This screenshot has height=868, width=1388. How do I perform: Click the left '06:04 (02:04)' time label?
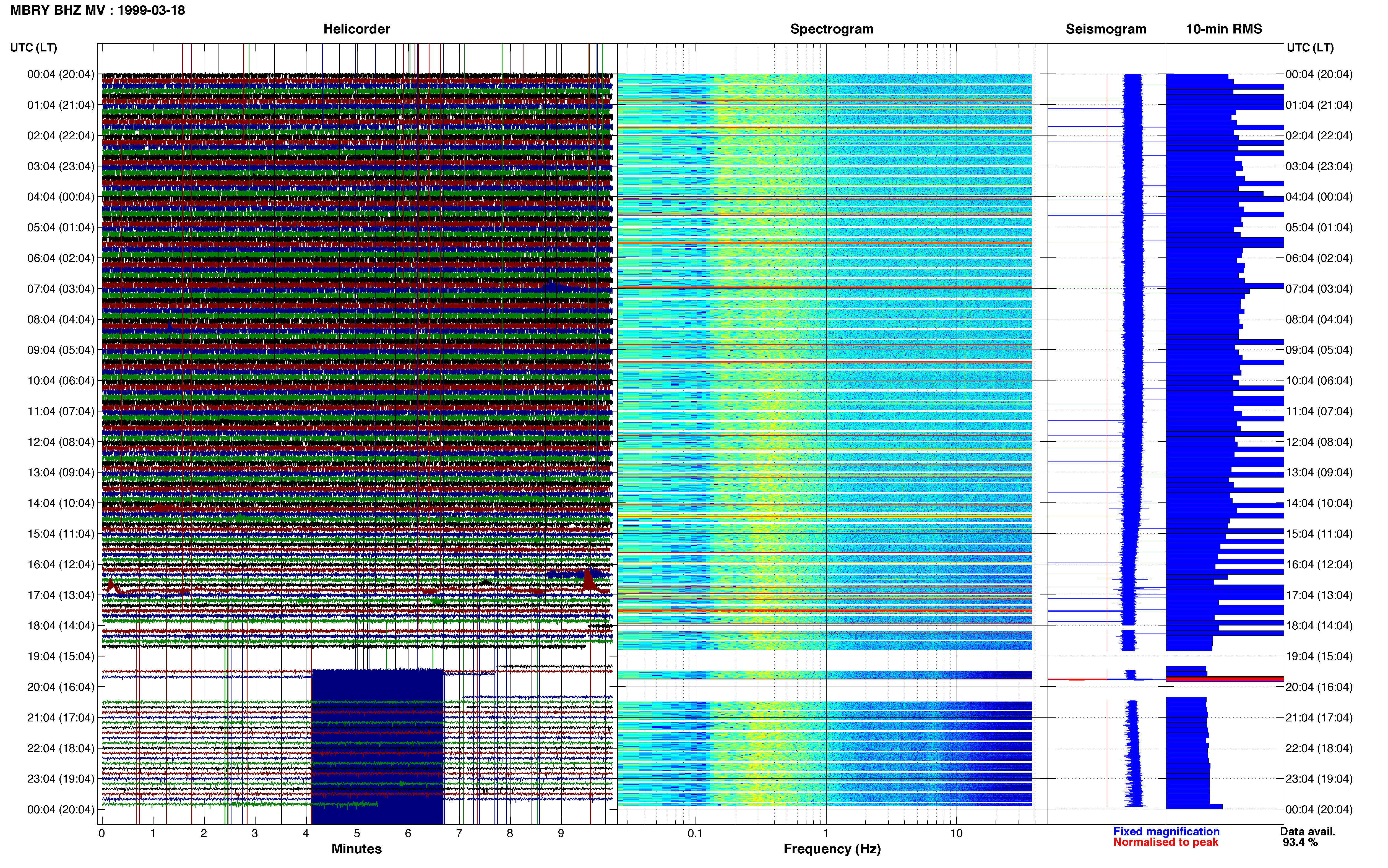tap(61, 258)
